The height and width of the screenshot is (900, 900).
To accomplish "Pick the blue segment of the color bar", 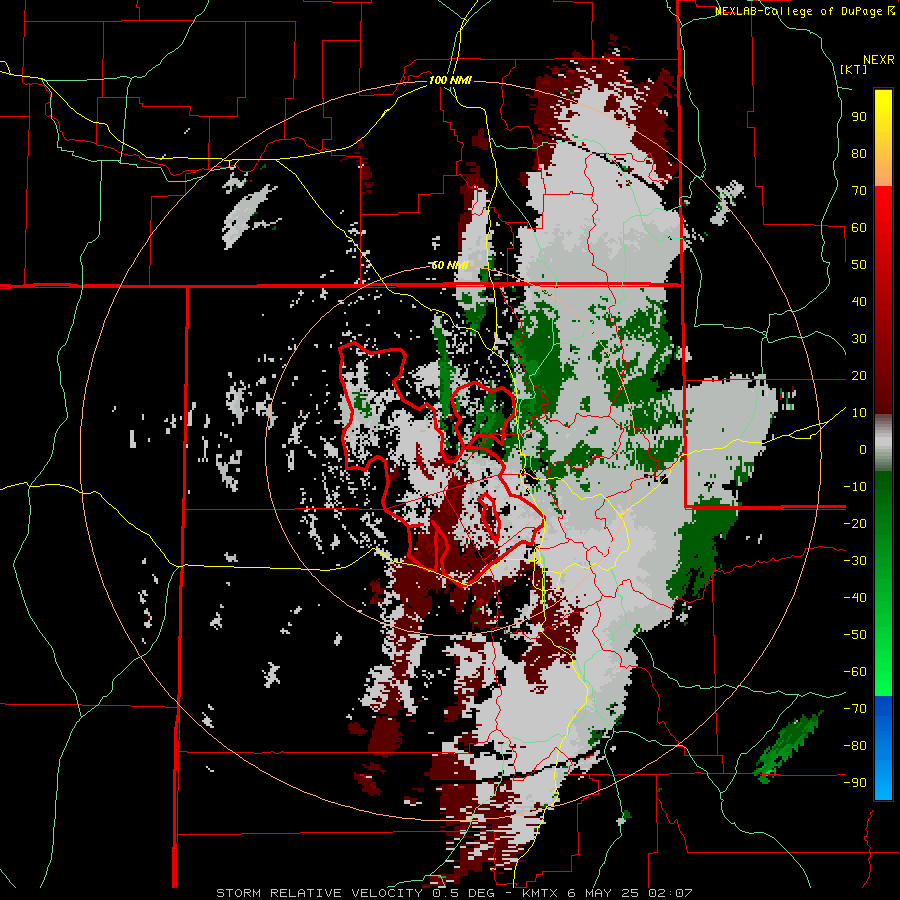I will tap(883, 747).
